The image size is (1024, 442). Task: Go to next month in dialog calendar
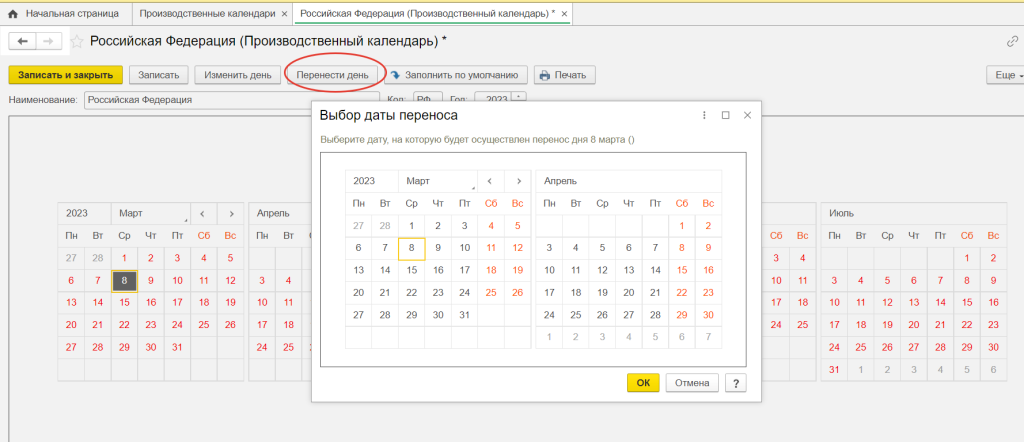pos(518,181)
